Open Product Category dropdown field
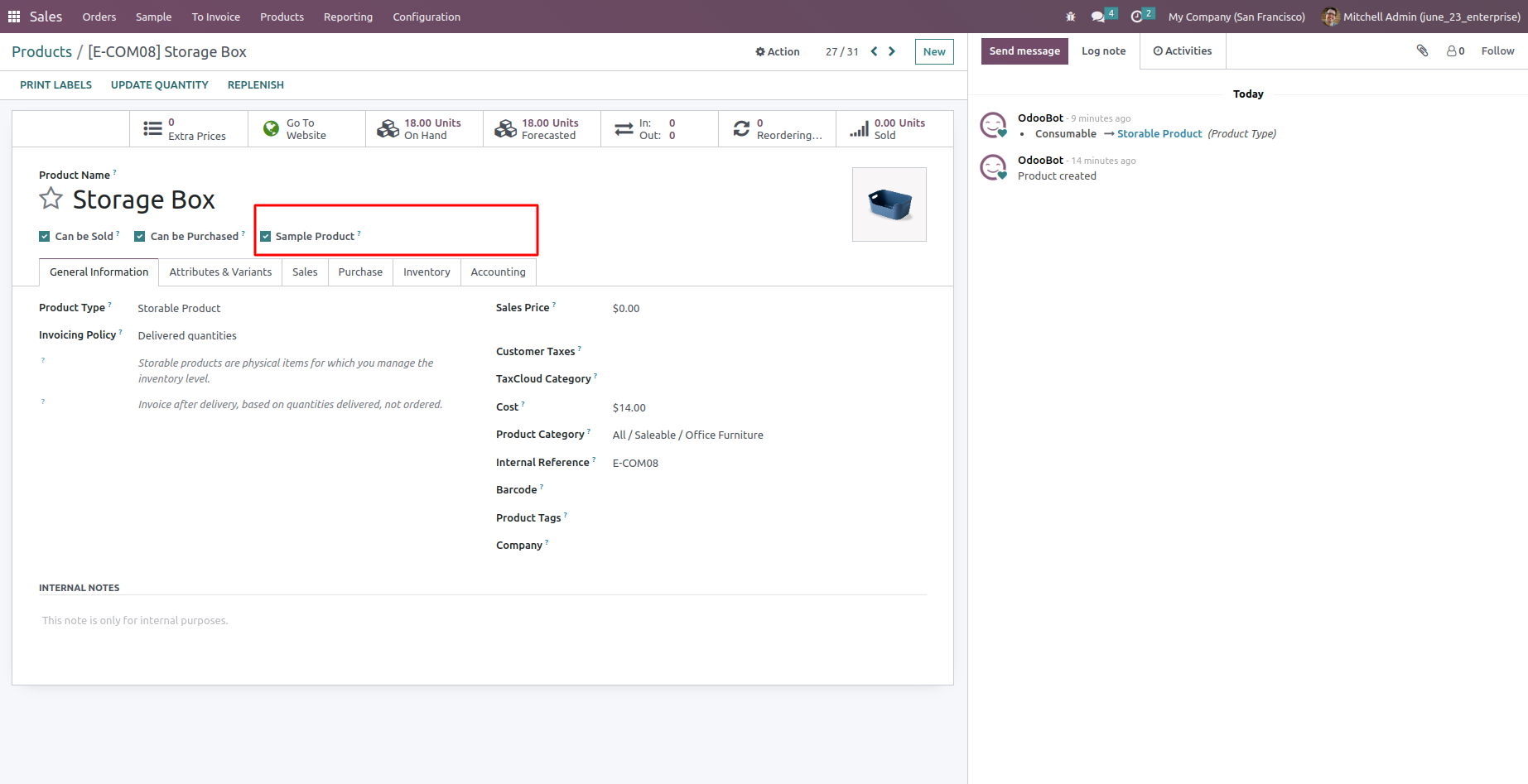 [x=769, y=435]
